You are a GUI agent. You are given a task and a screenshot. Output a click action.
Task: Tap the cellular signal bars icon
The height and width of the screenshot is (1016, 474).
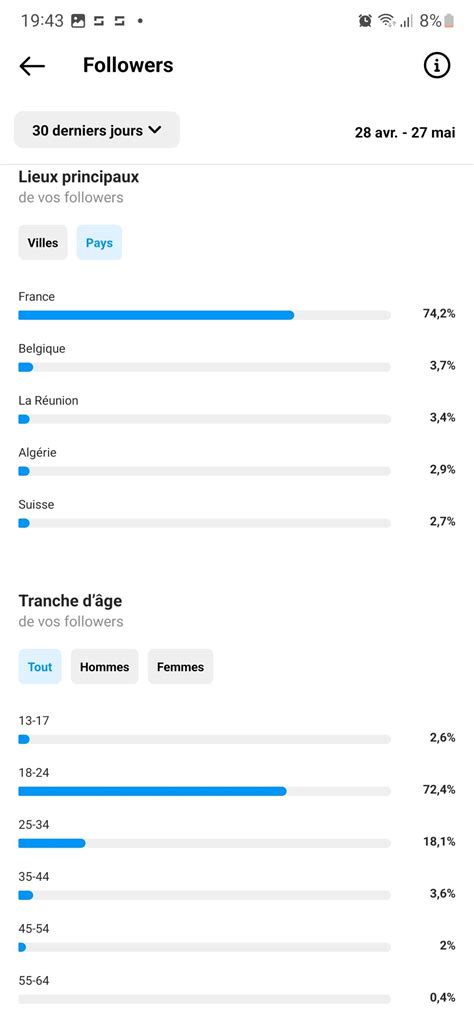coord(407,21)
